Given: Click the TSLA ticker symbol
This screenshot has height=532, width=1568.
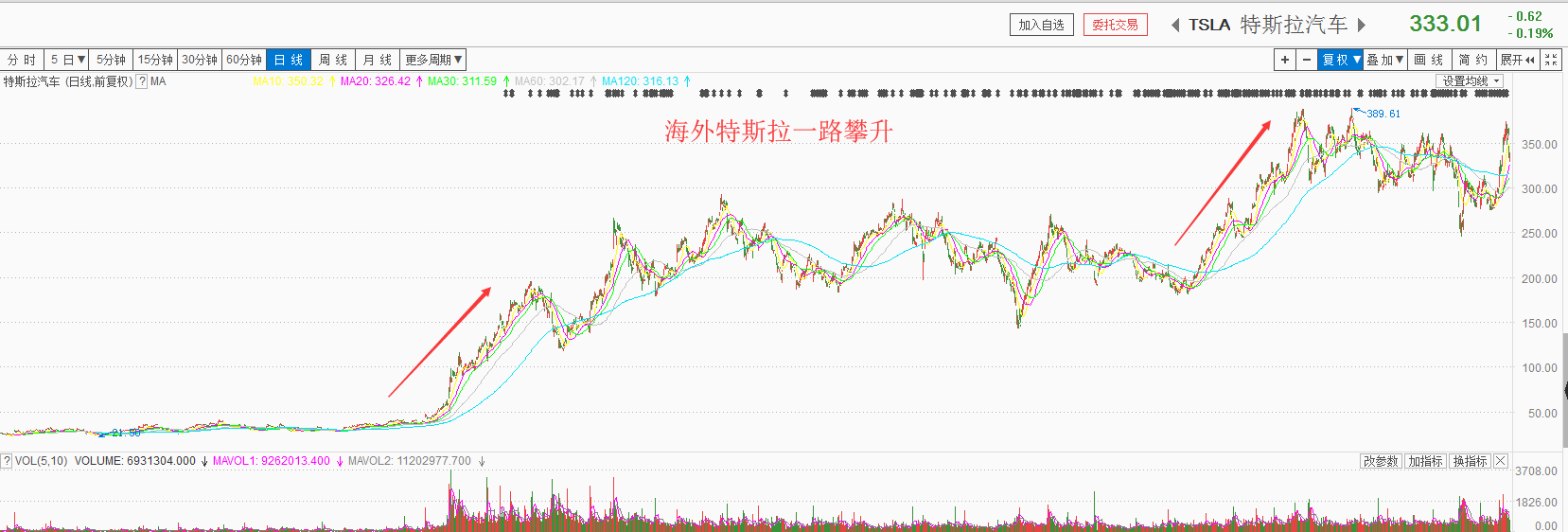Looking at the screenshot, I should [x=1209, y=26].
